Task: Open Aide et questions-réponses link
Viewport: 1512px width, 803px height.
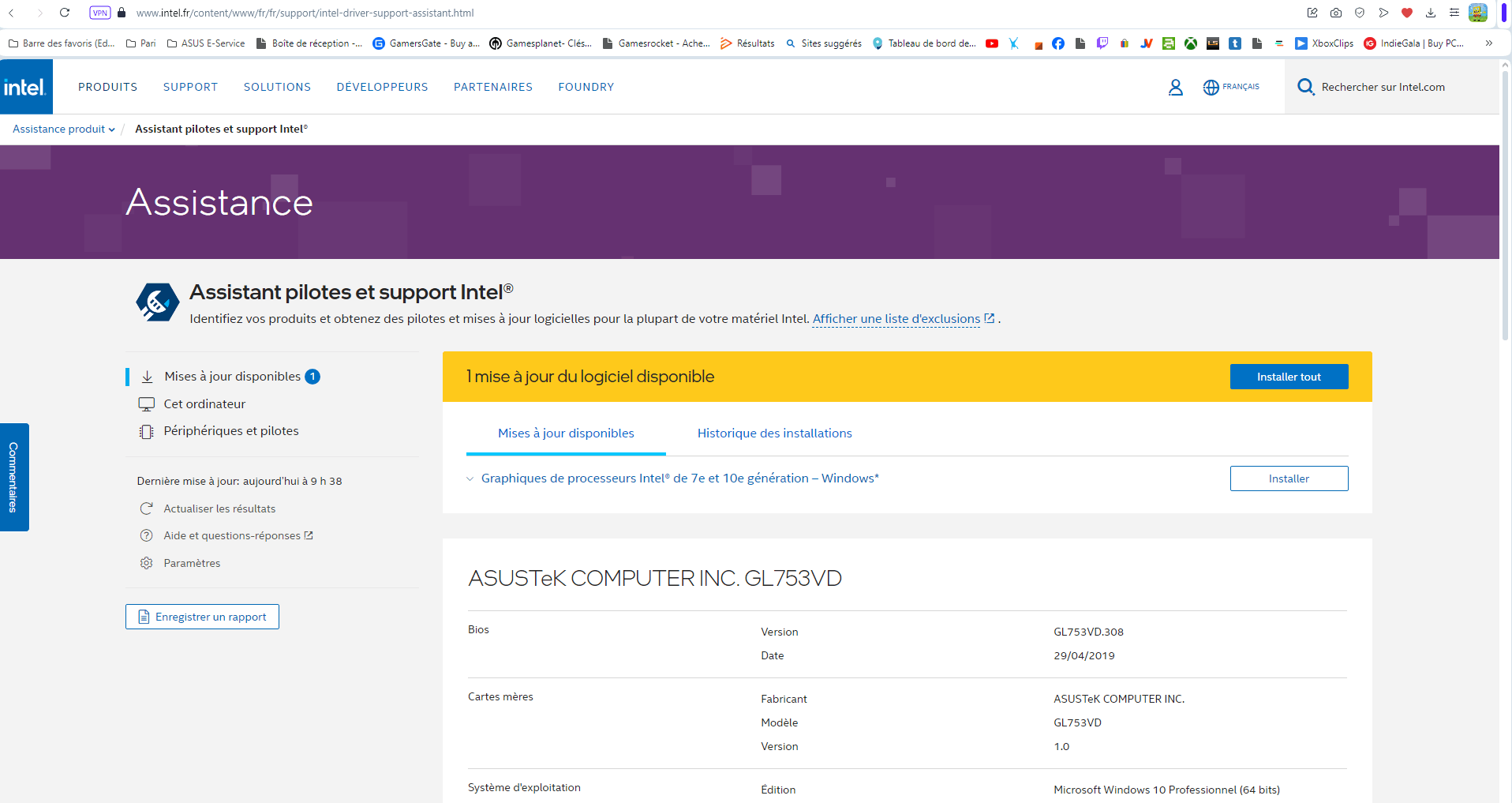Action: coord(226,535)
